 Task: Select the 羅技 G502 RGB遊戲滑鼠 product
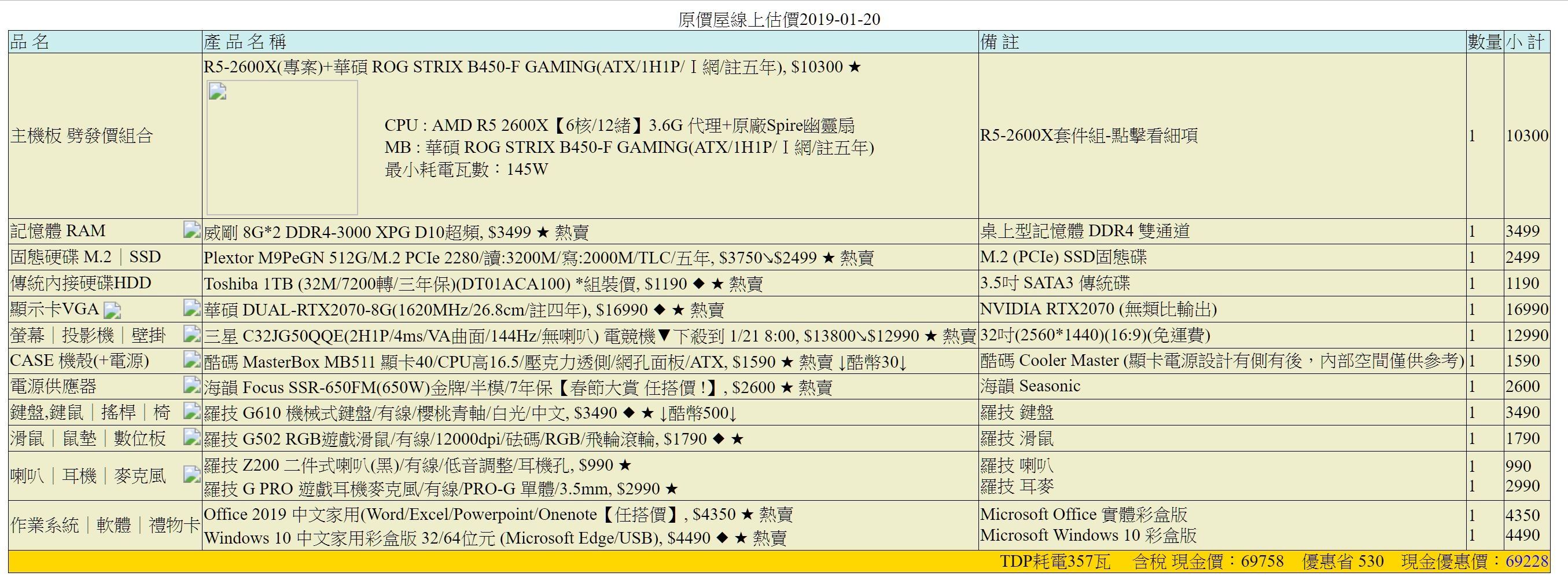tap(473, 439)
